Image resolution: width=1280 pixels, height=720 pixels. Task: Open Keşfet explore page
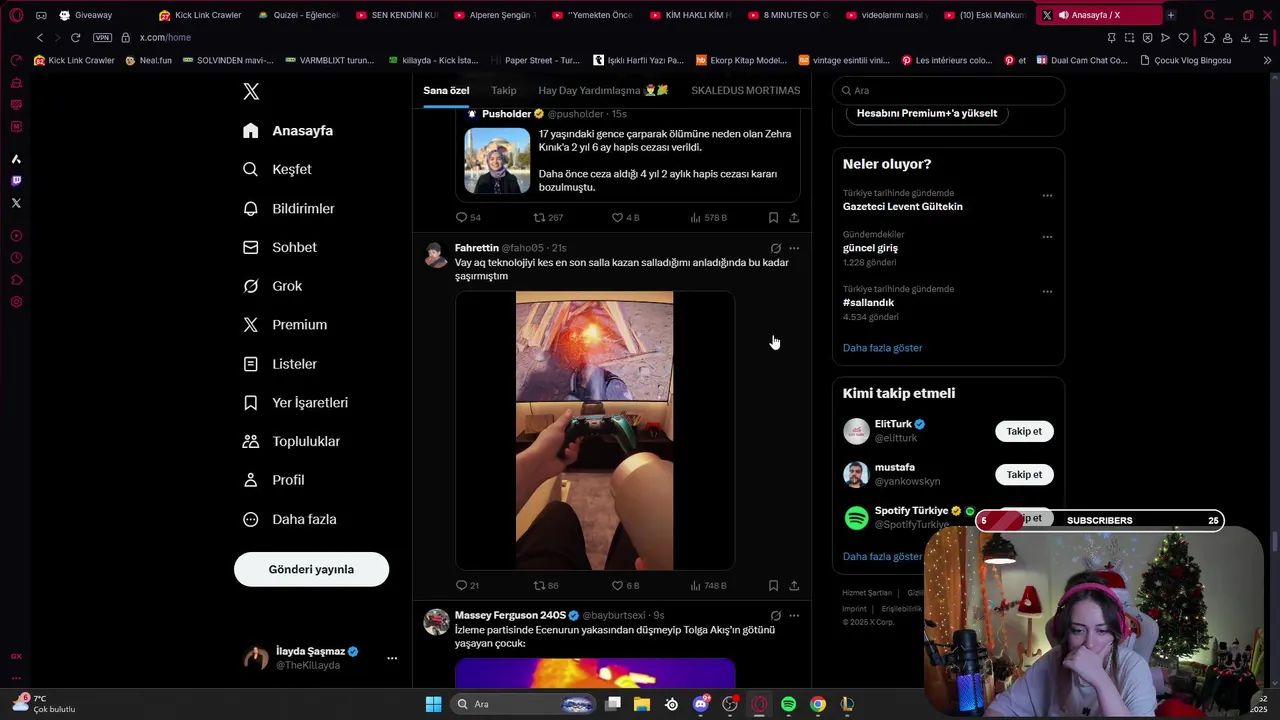pyautogui.click(x=278, y=169)
